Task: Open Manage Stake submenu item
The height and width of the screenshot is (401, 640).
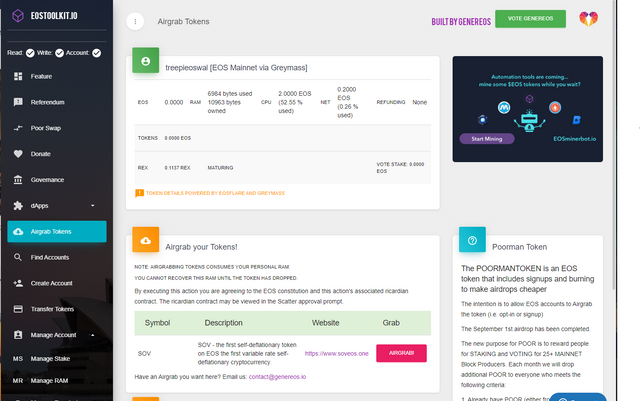Action: [57, 359]
